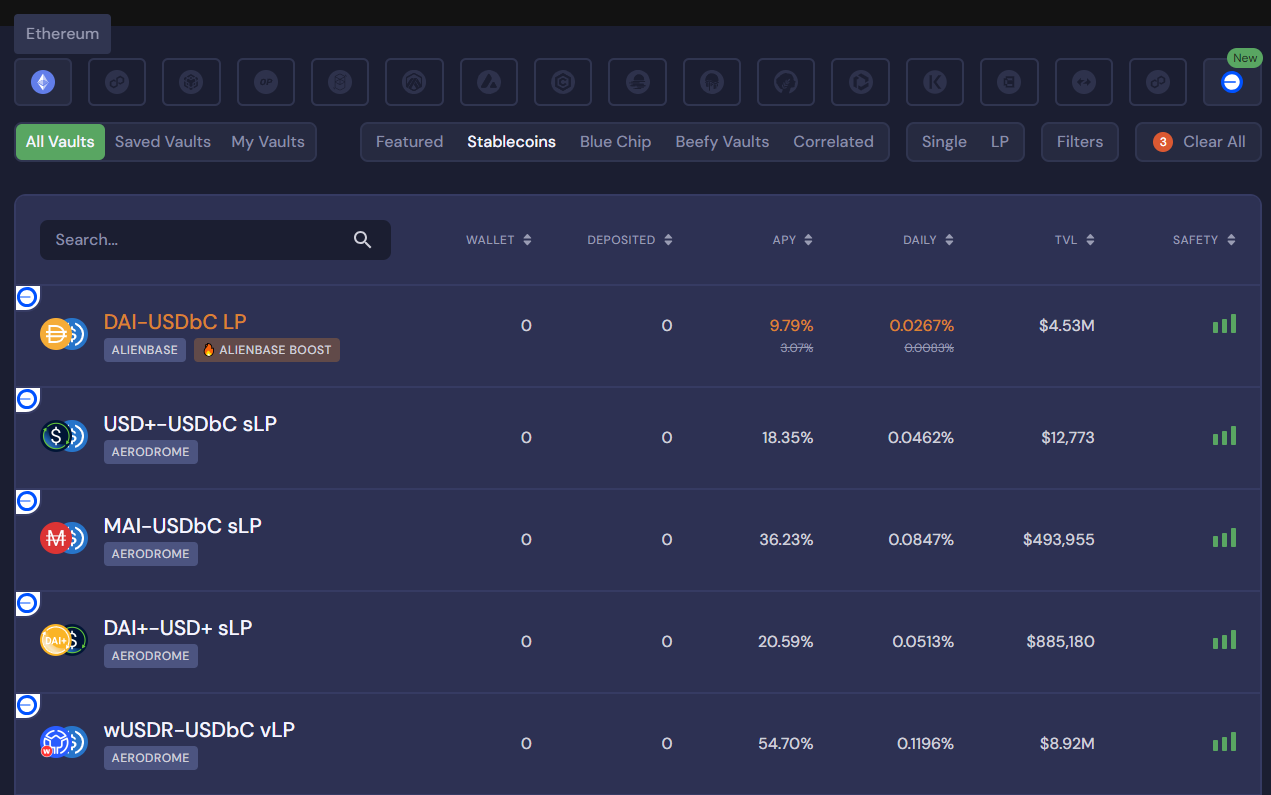Clear All active filters
Screen dimensions: 1271x795
click(x=1198, y=142)
